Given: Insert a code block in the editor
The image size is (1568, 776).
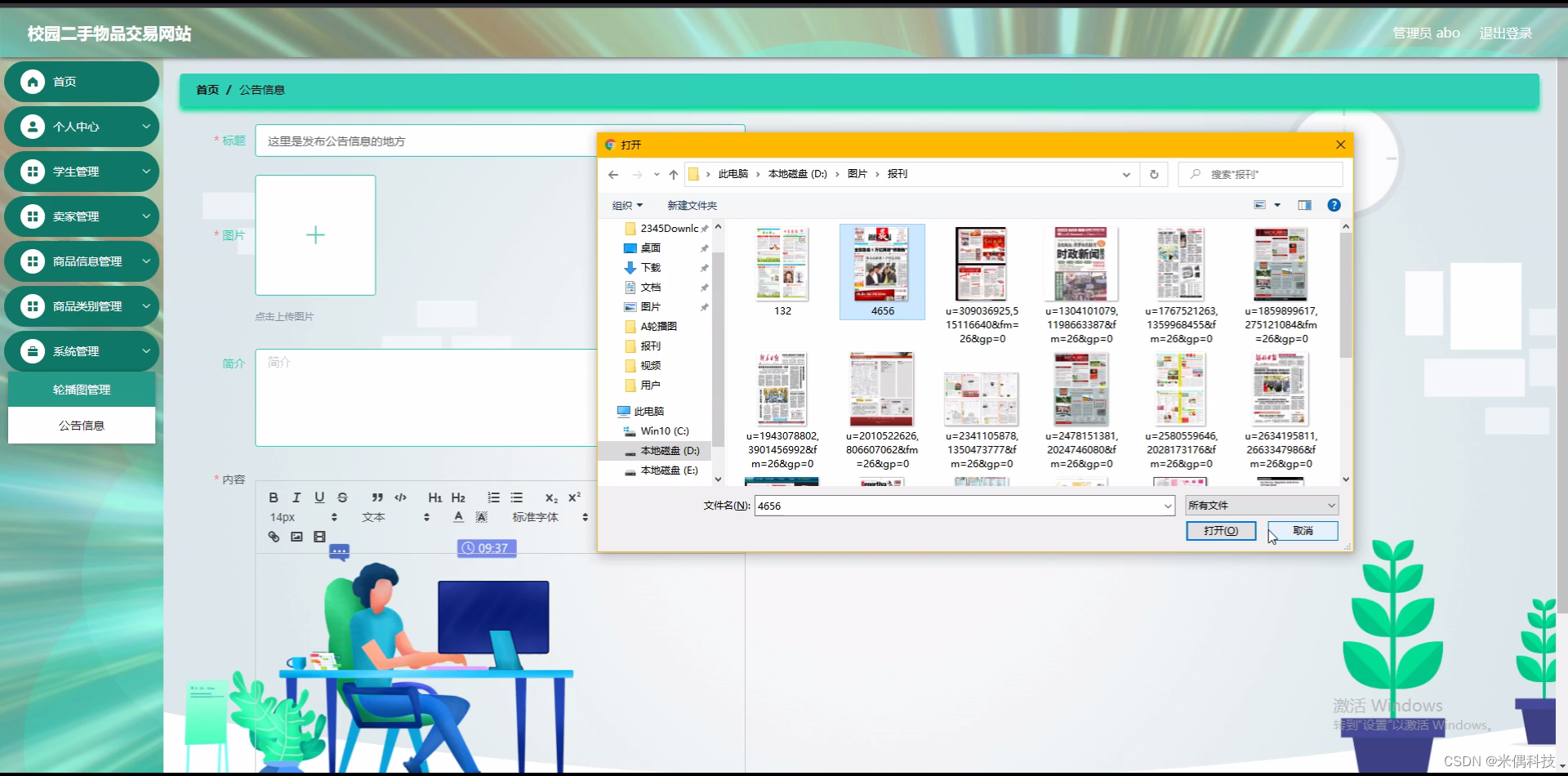Looking at the screenshot, I should (x=400, y=497).
